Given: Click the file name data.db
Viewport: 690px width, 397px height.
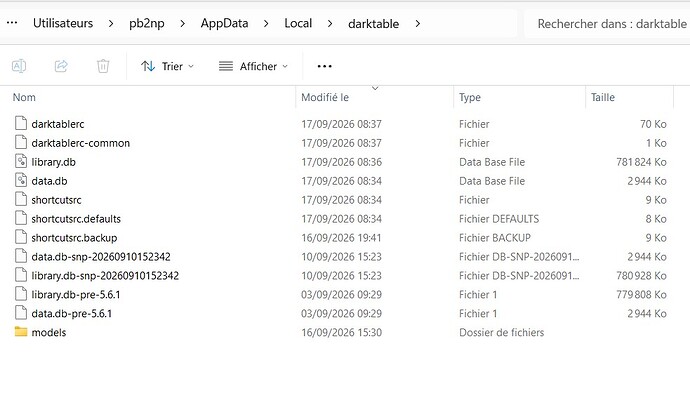Looking at the screenshot, I should [49, 181].
